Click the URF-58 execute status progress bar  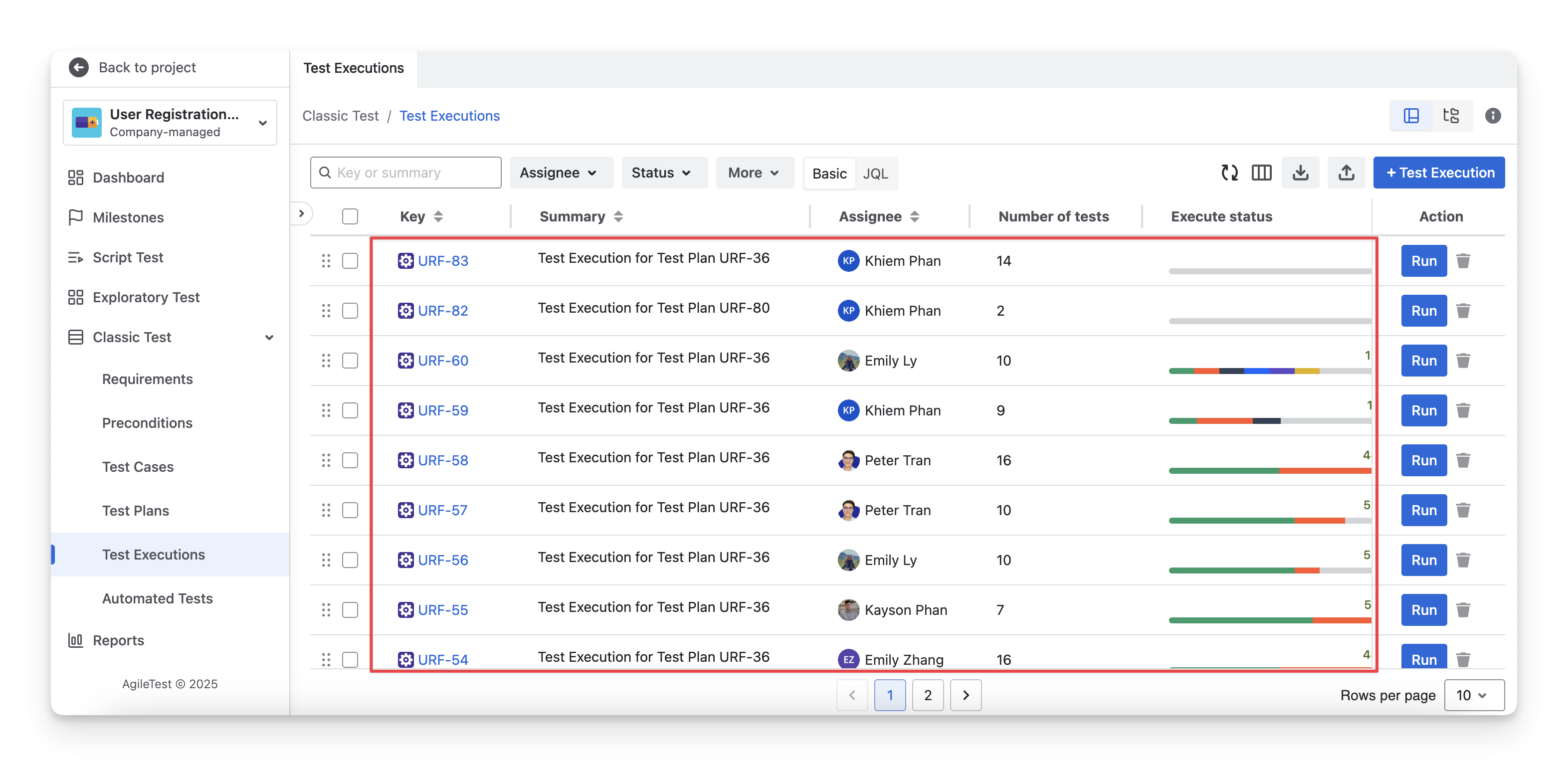[1270, 471]
